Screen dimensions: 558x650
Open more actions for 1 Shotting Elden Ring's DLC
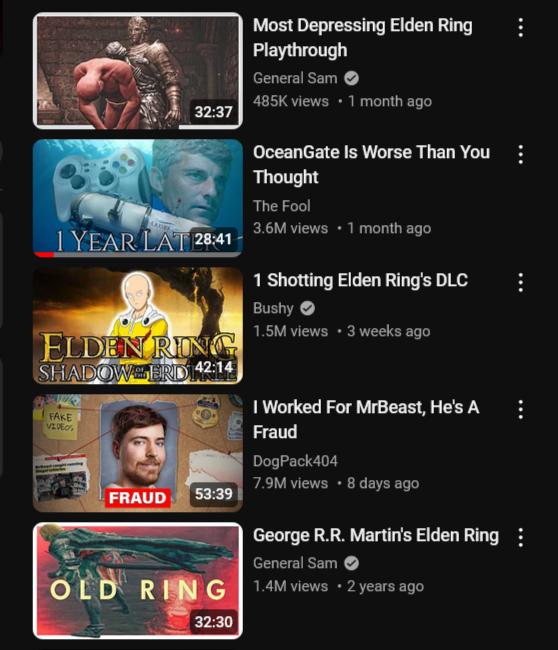tap(521, 283)
